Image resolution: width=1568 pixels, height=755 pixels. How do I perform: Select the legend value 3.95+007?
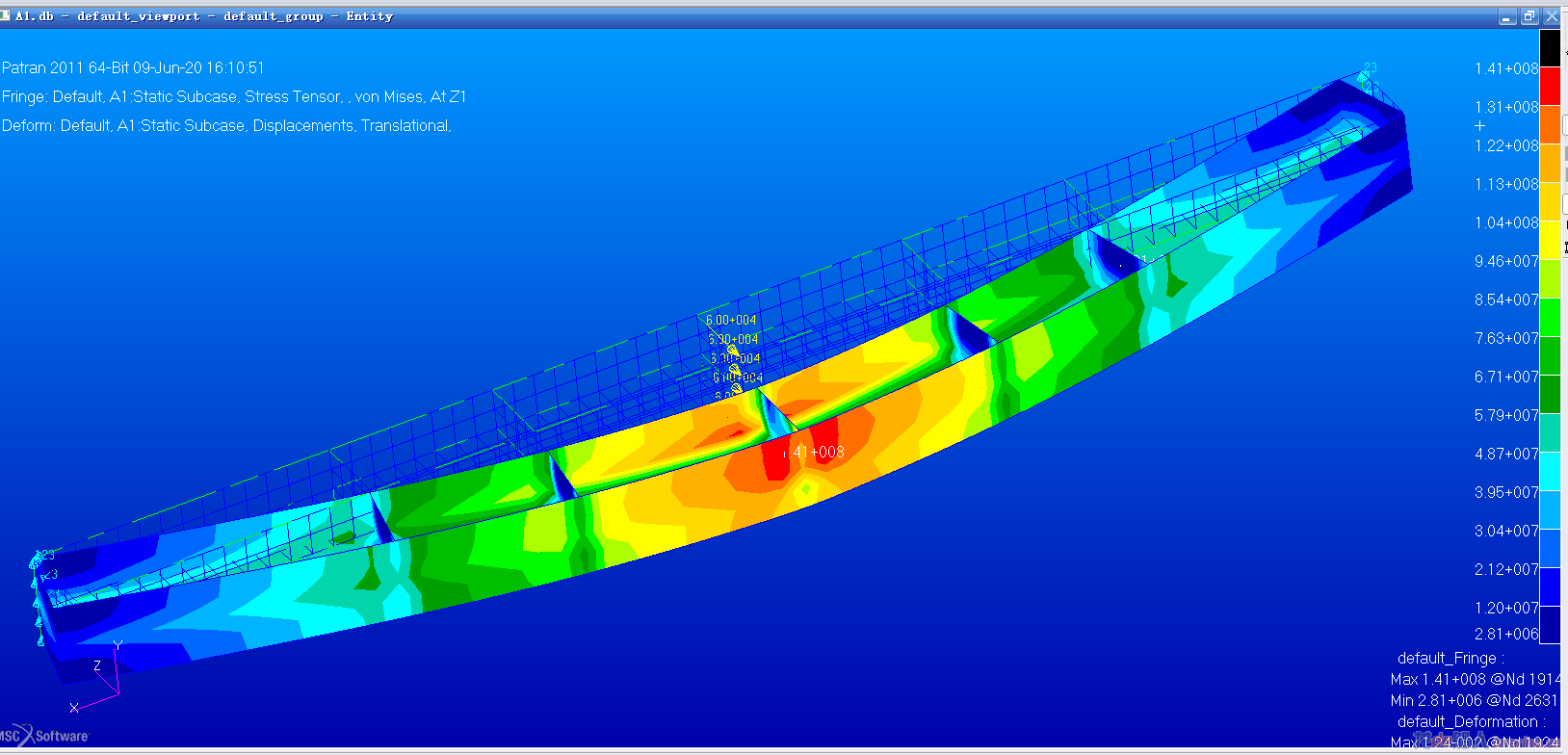pos(1506,492)
